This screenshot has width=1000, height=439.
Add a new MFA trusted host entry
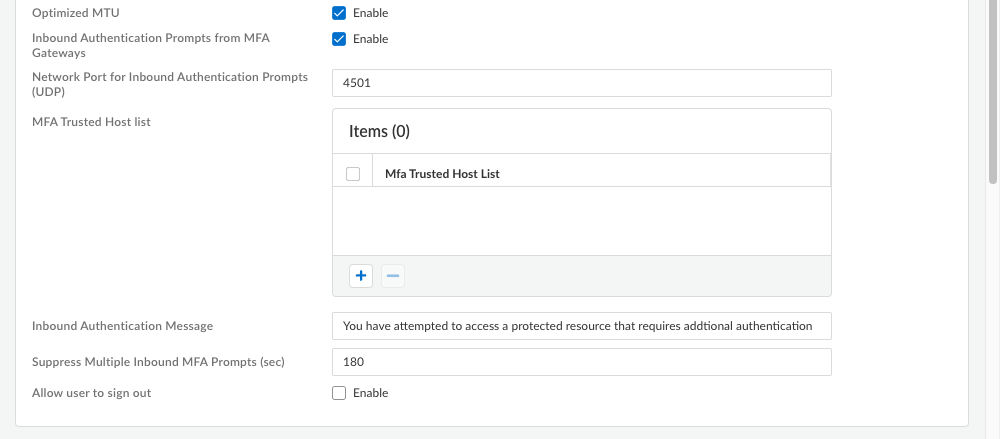[361, 276]
